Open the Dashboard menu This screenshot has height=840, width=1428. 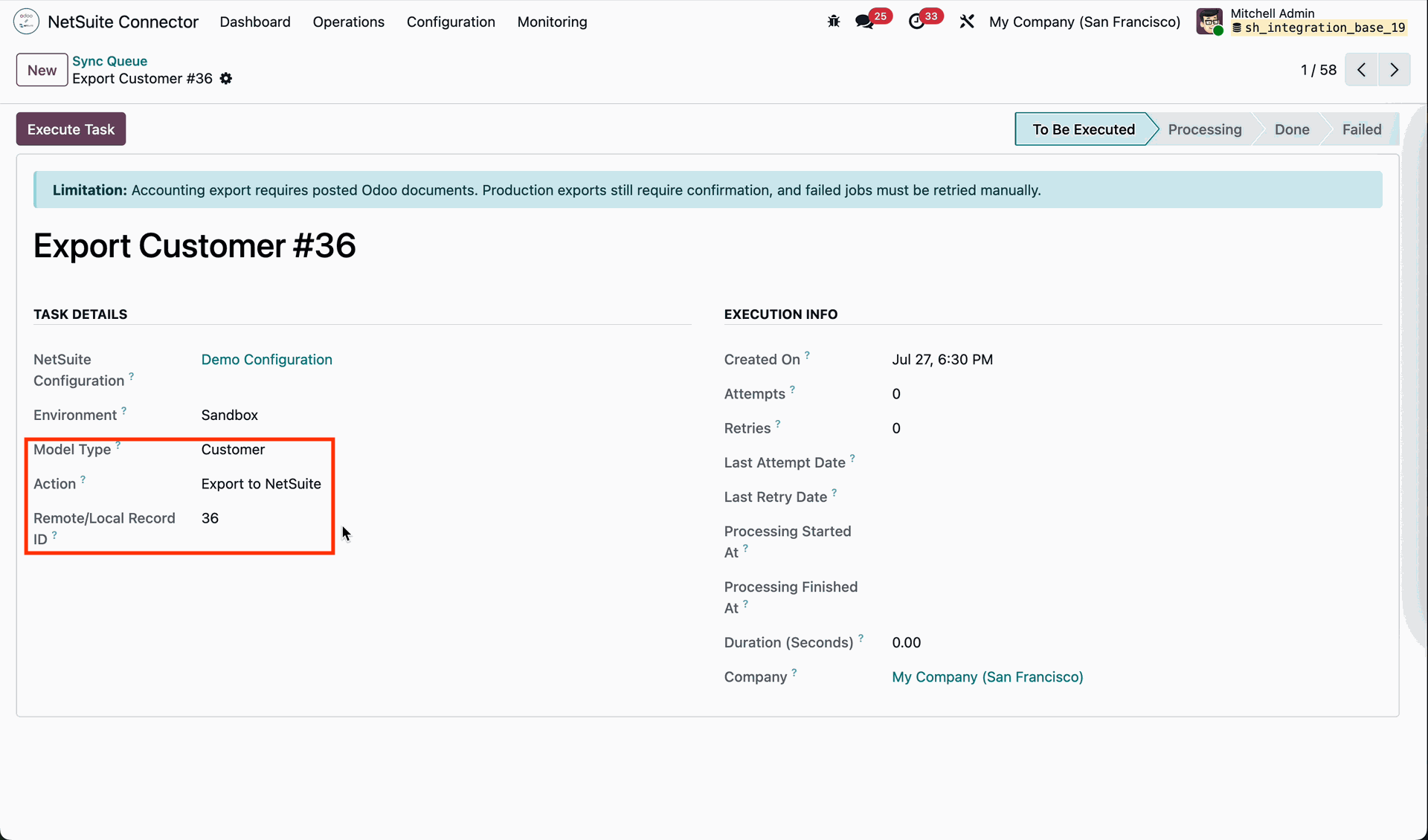[x=255, y=22]
